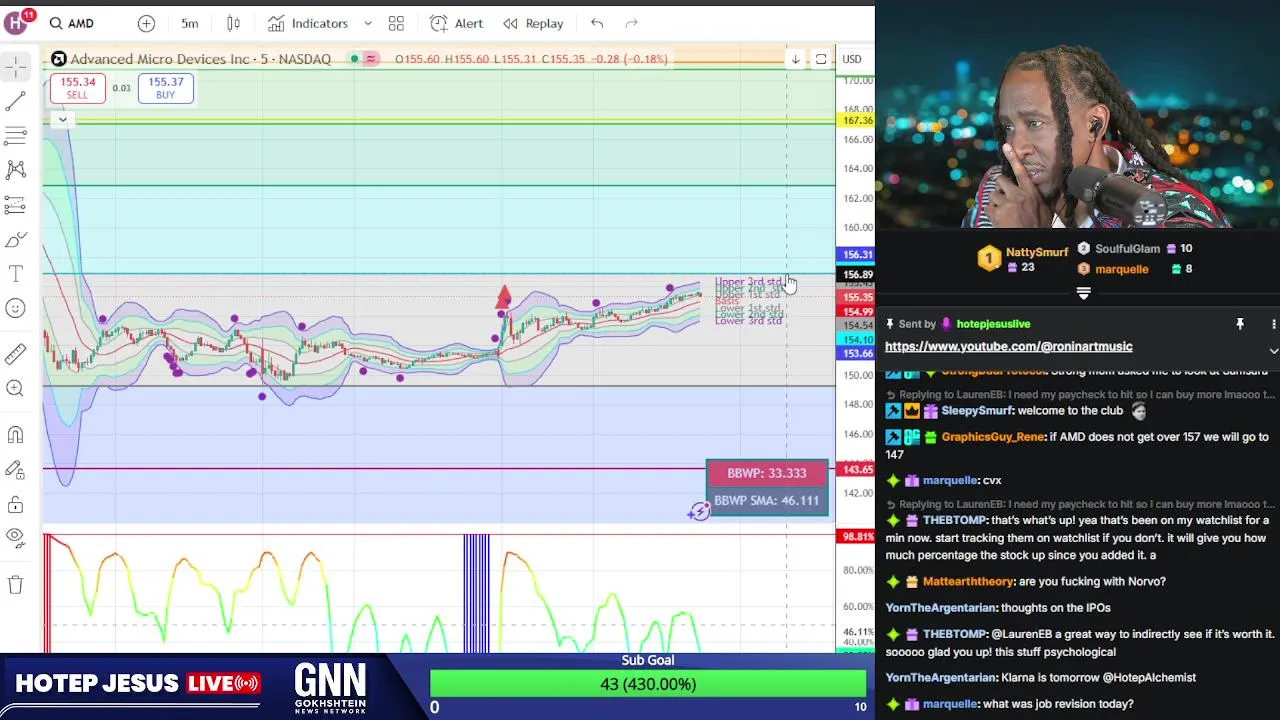This screenshot has width=1280, height=720.
Task: Click the pink data-mode badge in legend
Action: click(371, 59)
